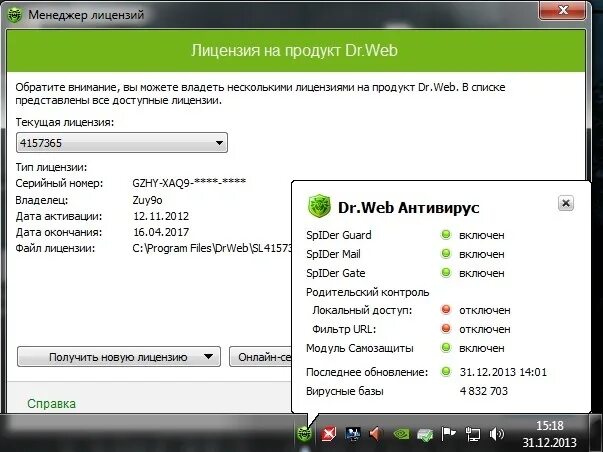Click license file path C:\Program Files\DrWeb
Image resolution: width=603 pixels, height=452 pixels.
coord(212,248)
